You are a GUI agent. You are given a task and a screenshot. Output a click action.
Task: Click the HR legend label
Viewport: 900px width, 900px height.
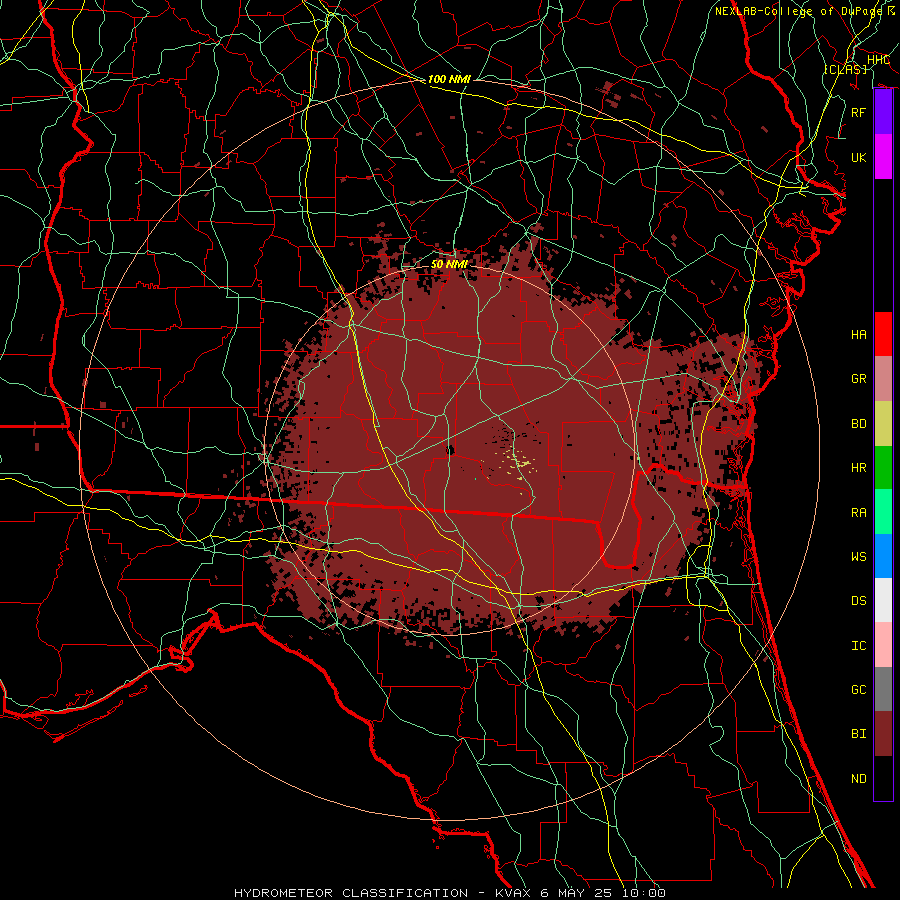[858, 467]
